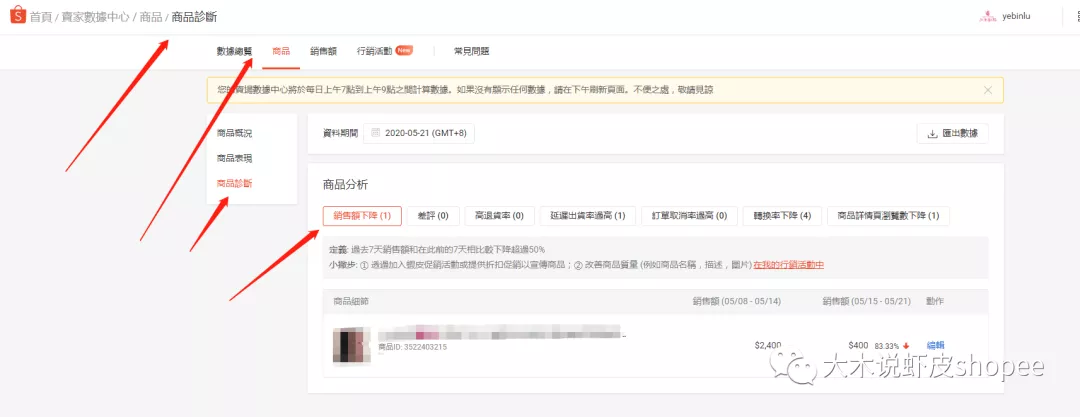
Task: Select the 商品 tab
Action: (281, 51)
